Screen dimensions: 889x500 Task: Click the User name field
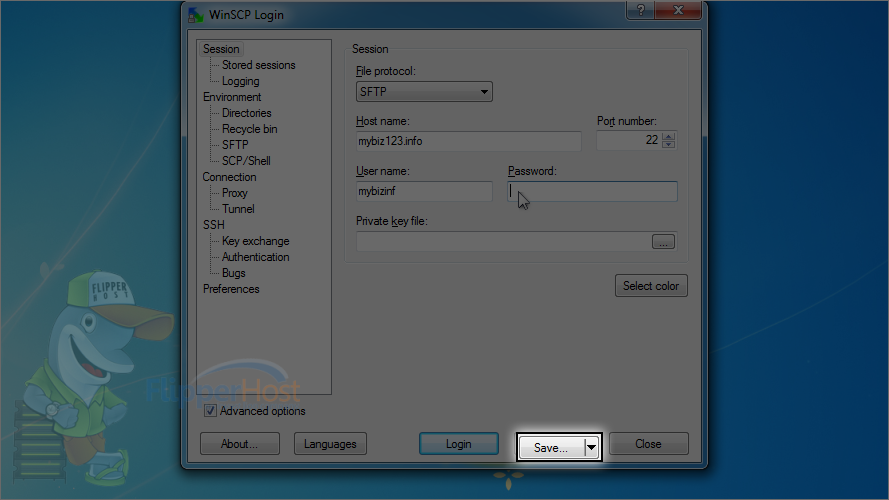tap(424, 191)
